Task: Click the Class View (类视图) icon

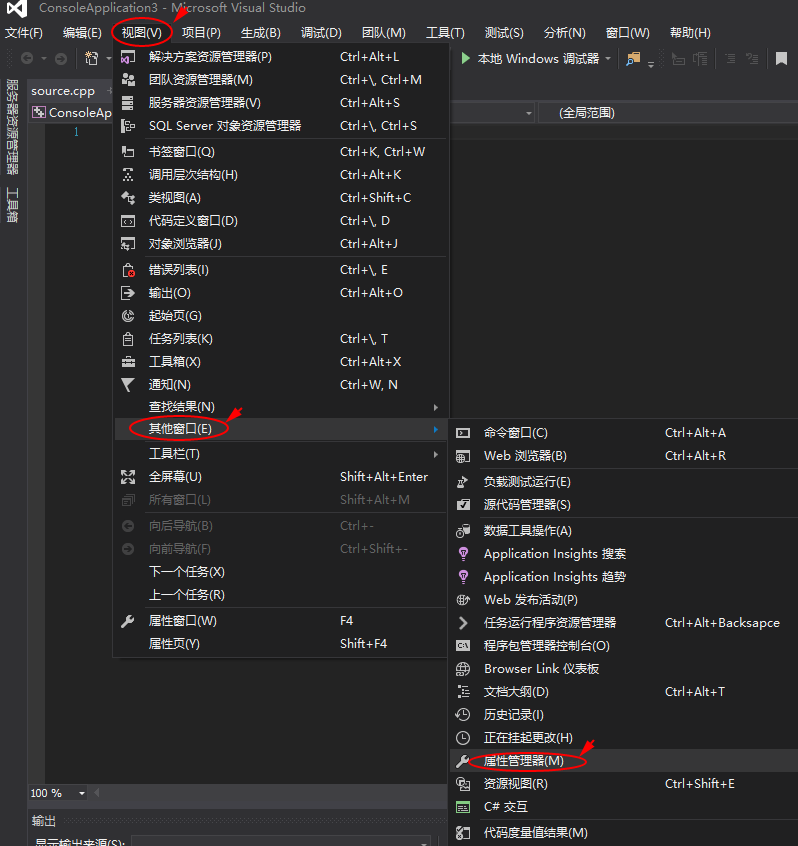Action: [128, 198]
